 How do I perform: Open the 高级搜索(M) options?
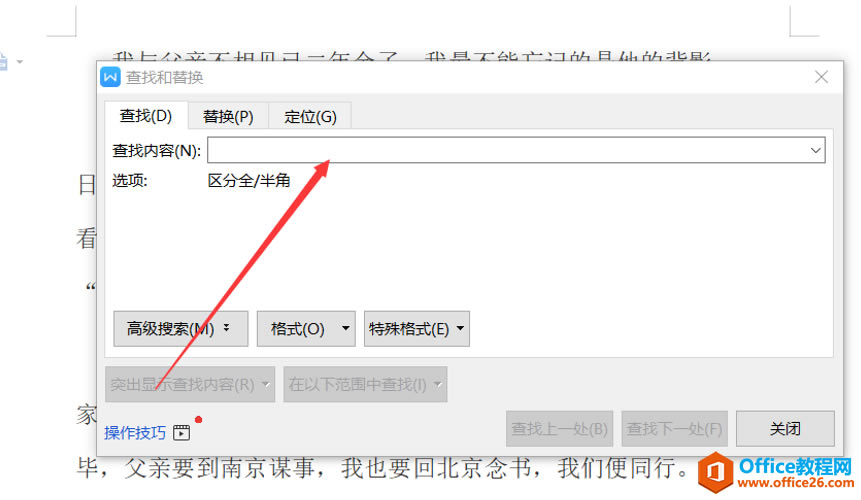tap(181, 329)
